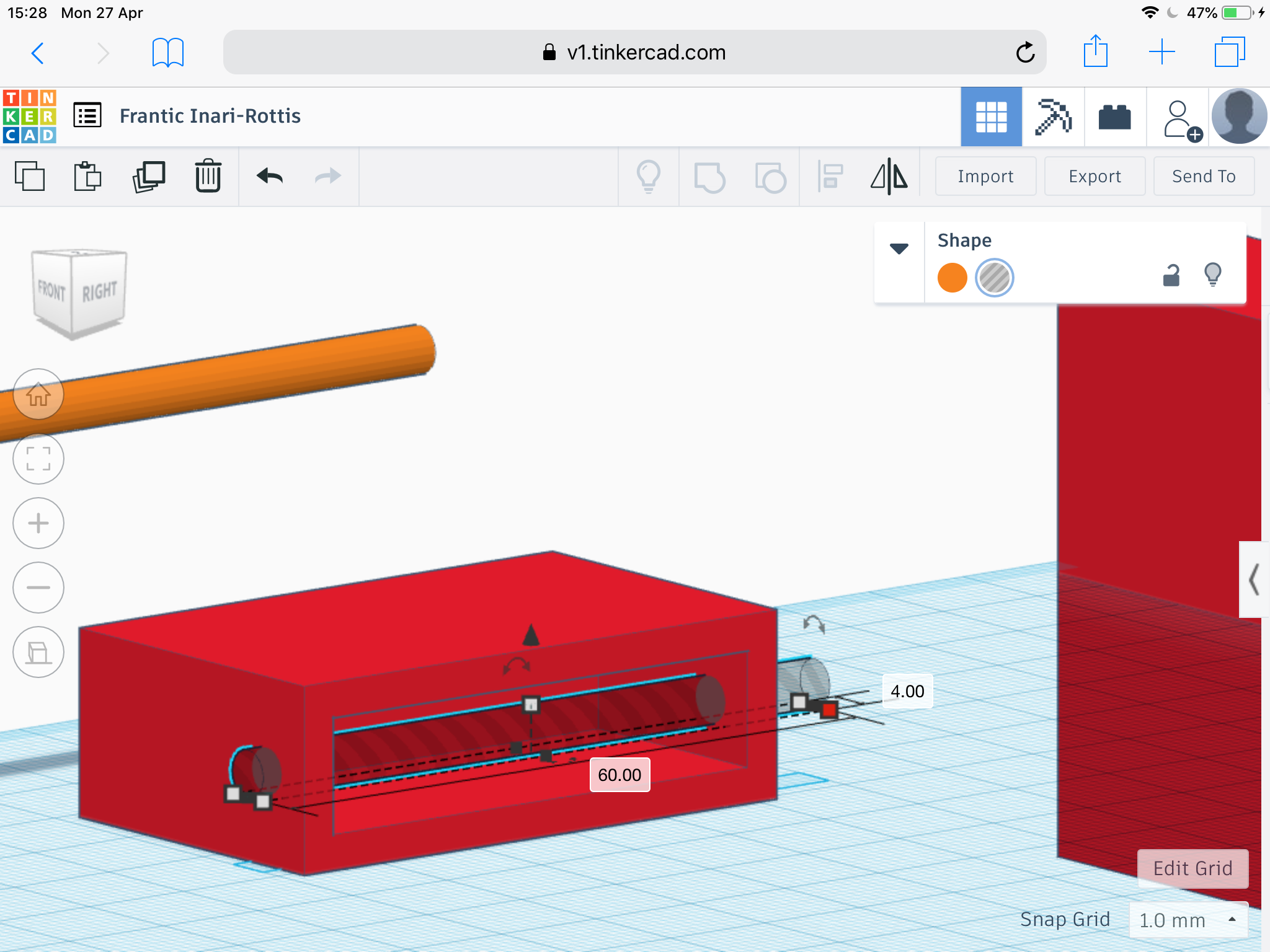Tap the v1.tinkercad.com address bar
The height and width of the screenshot is (952, 1270).
point(634,52)
